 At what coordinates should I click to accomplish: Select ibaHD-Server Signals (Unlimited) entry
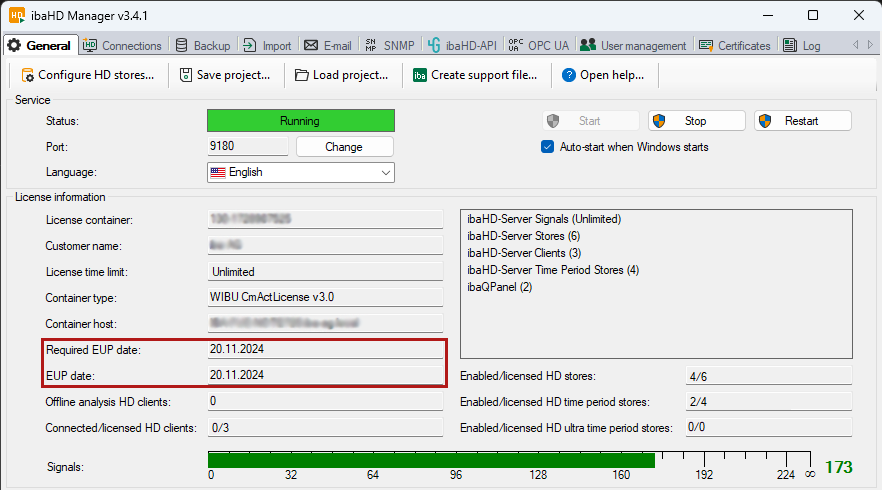tap(544, 219)
